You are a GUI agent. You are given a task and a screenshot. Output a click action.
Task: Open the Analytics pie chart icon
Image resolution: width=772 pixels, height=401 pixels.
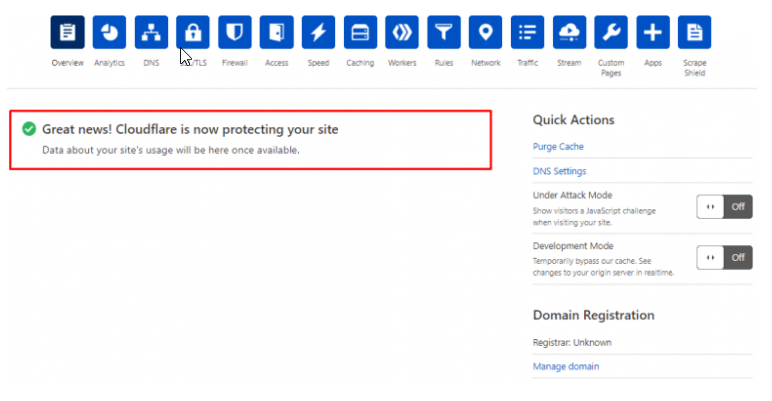click(x=109, y=33)
